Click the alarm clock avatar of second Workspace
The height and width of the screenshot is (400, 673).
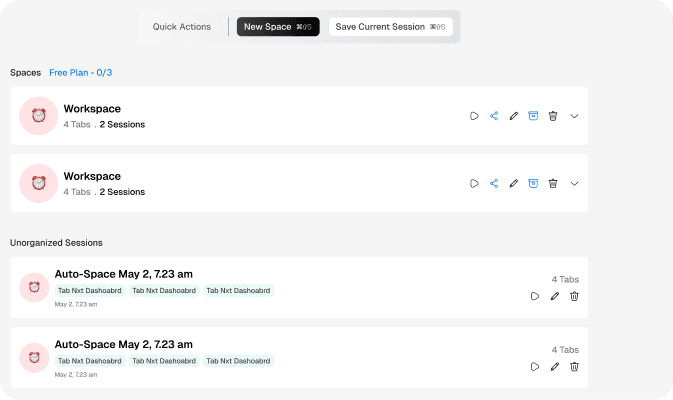[39, 183]
